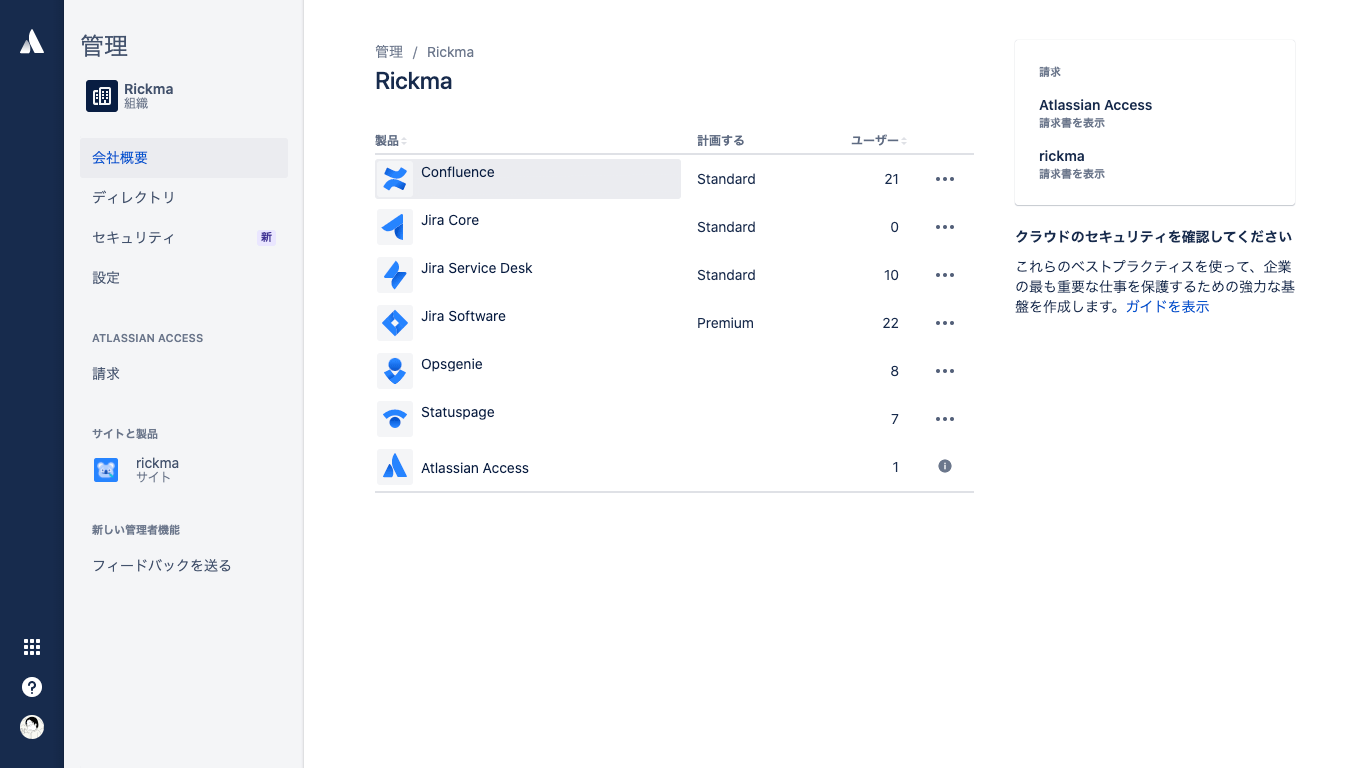Click the 新 badge beside セキュリティ
The width and height of the screenshot is (1366, 768).
click(x=266, y=238)
